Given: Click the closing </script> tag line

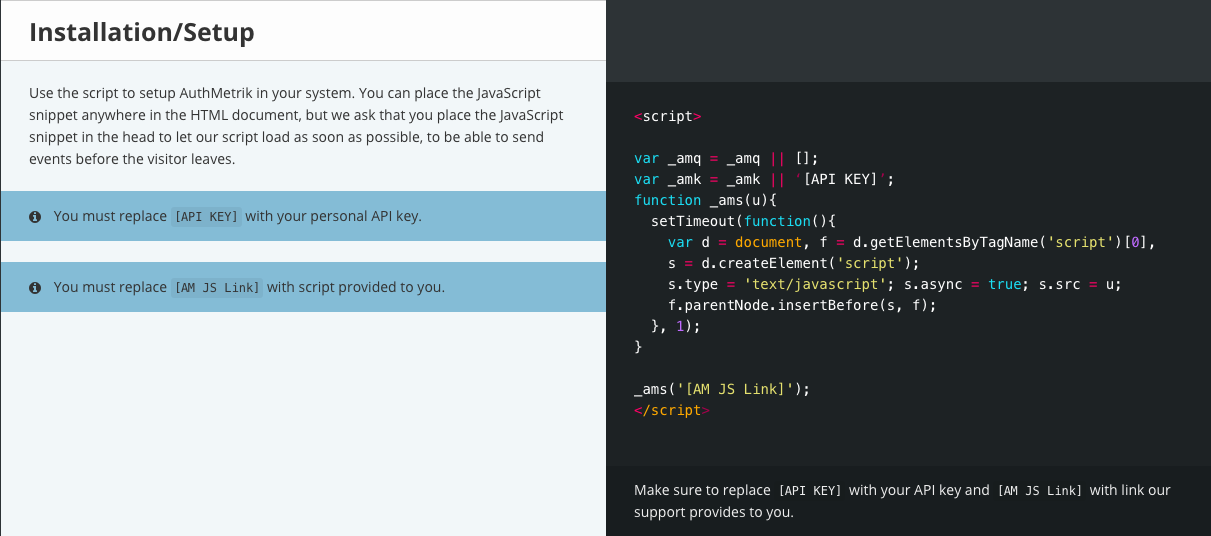Looking at the screenshot, I should pos(672,410).
